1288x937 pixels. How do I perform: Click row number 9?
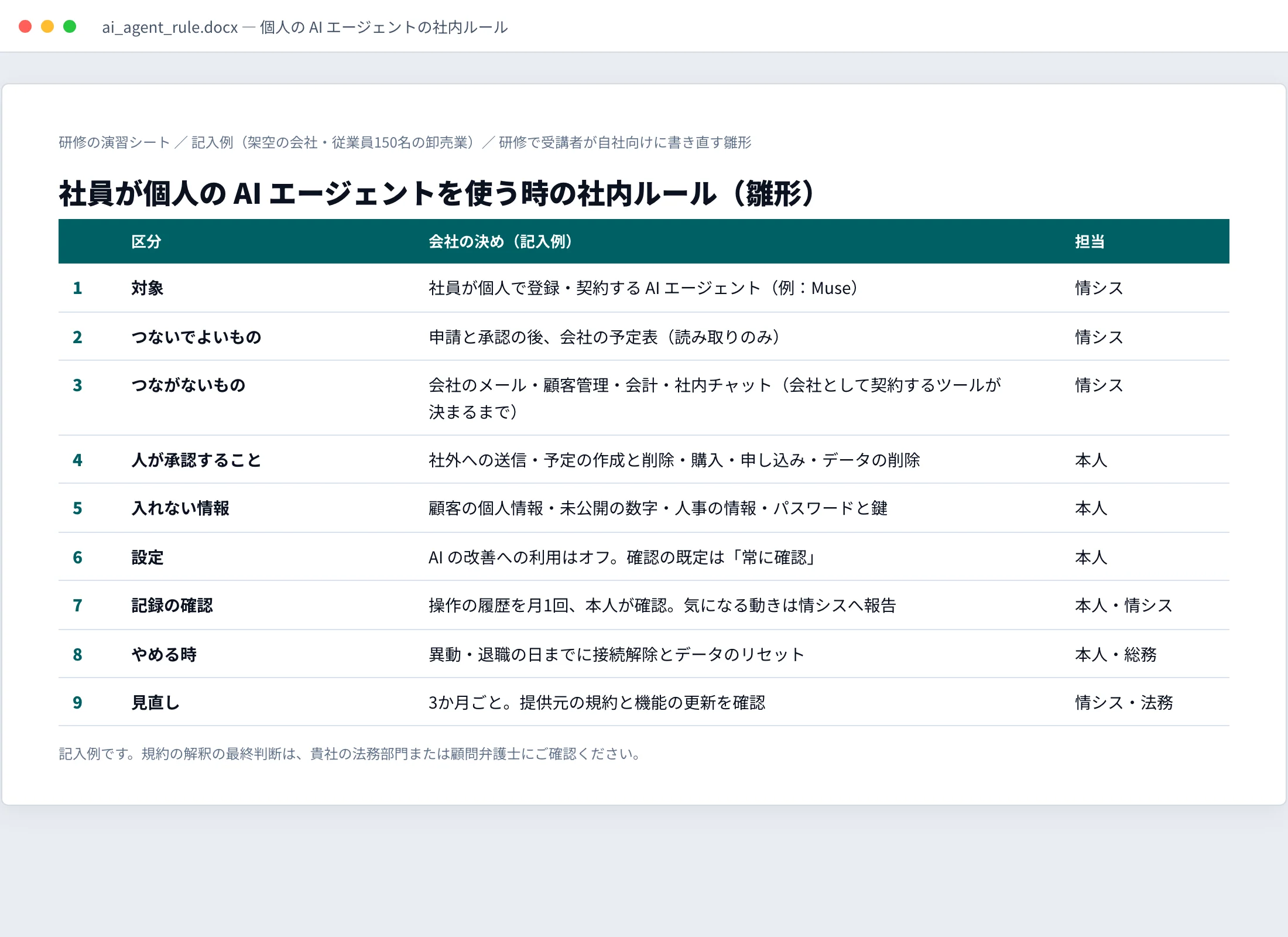click(x=77, y=702)
